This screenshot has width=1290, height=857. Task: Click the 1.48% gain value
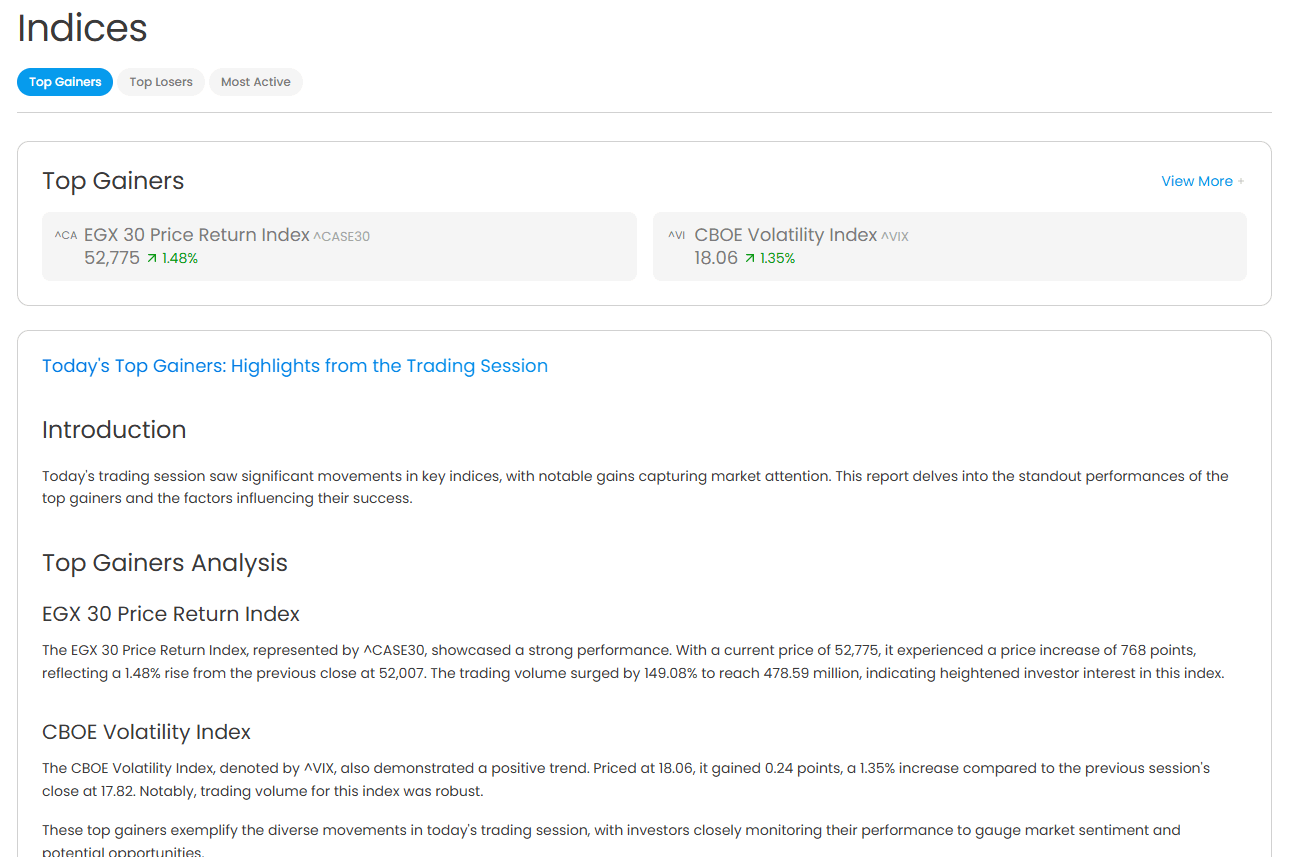point(180,258)
